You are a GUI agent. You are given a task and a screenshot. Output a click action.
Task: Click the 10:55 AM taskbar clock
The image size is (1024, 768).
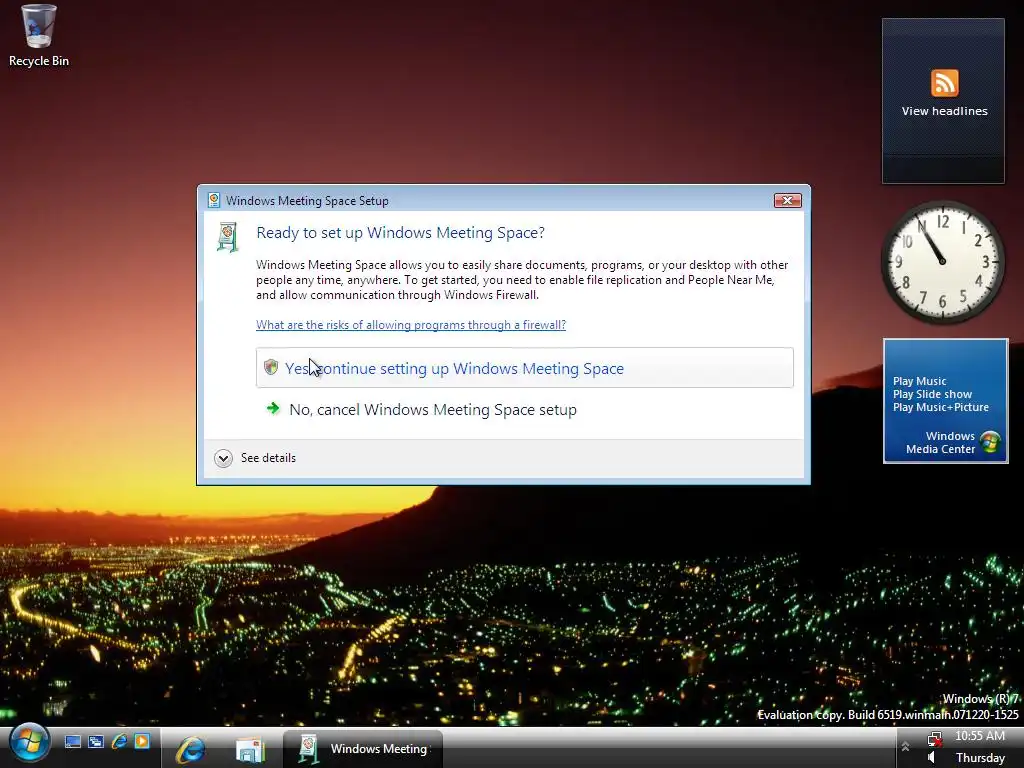click(980, 736)
